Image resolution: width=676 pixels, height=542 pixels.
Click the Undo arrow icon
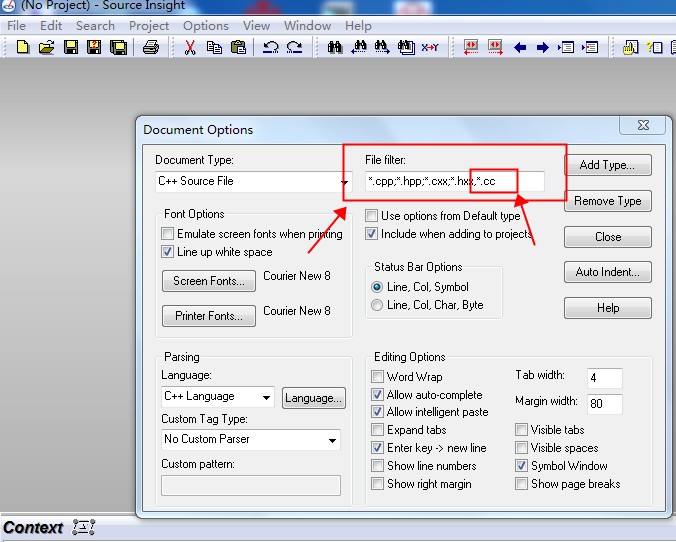(x=271, y=47)
